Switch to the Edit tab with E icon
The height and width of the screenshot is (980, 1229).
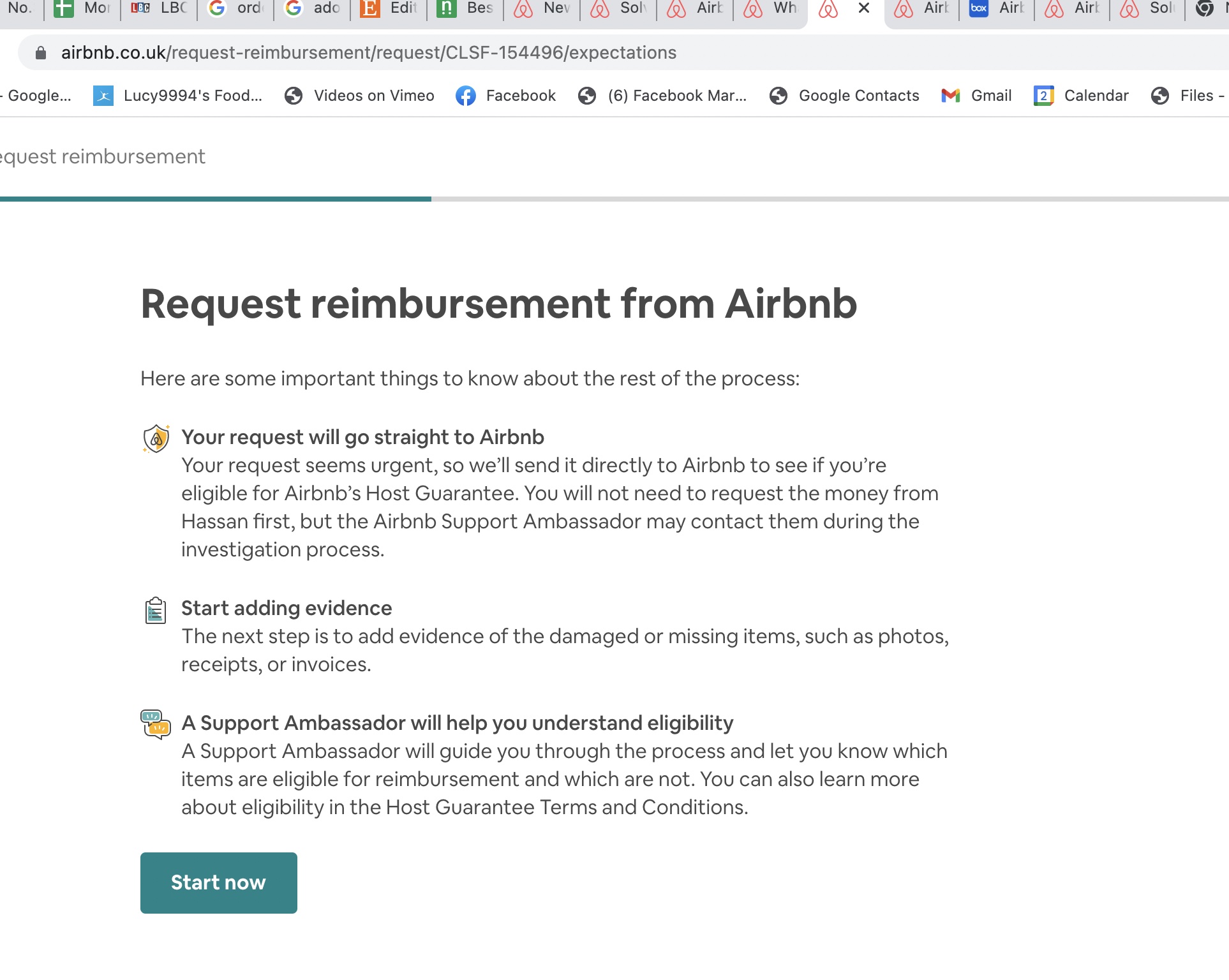point(389,8)
